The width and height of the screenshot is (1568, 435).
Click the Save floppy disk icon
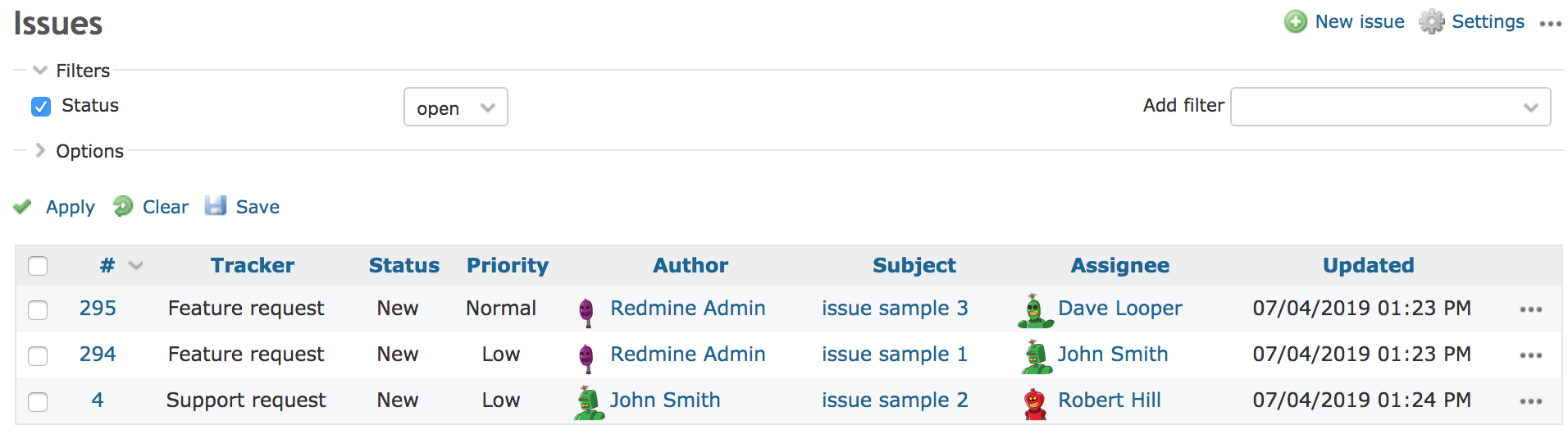pos(216,206)
